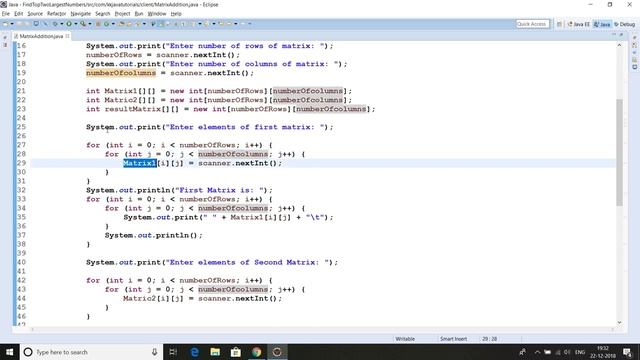Click the green Run toolbar button
The width and height of the screenshot is (640, 360).
coord(69,24)
